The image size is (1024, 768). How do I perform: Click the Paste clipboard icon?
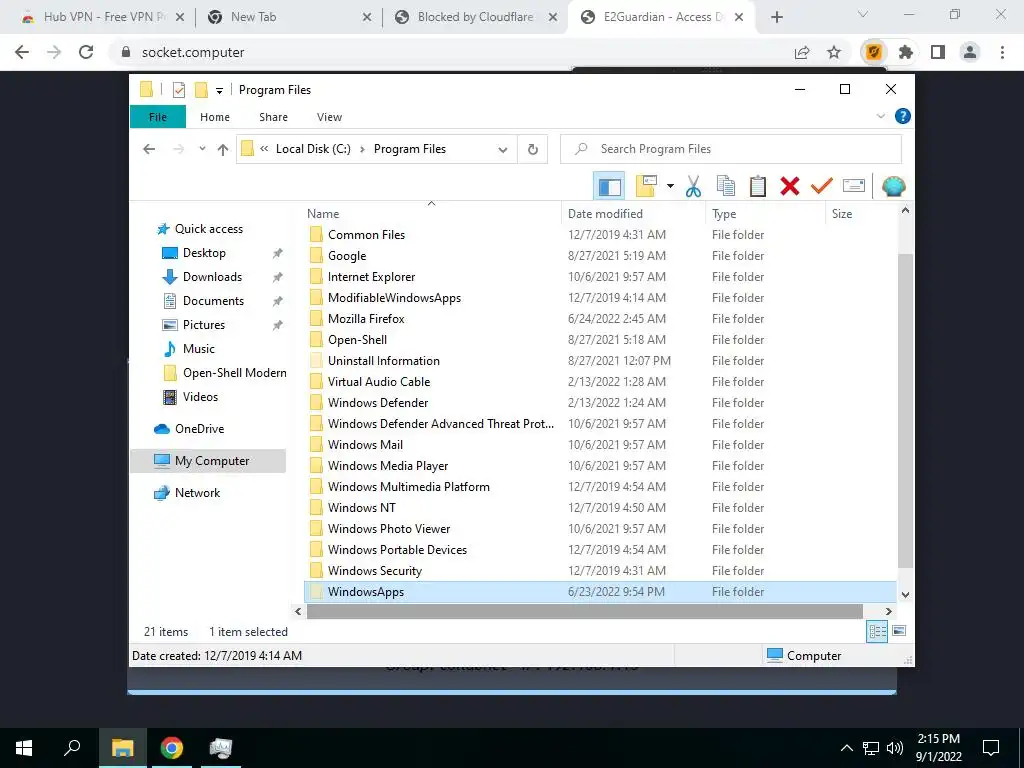click(758, 187)
